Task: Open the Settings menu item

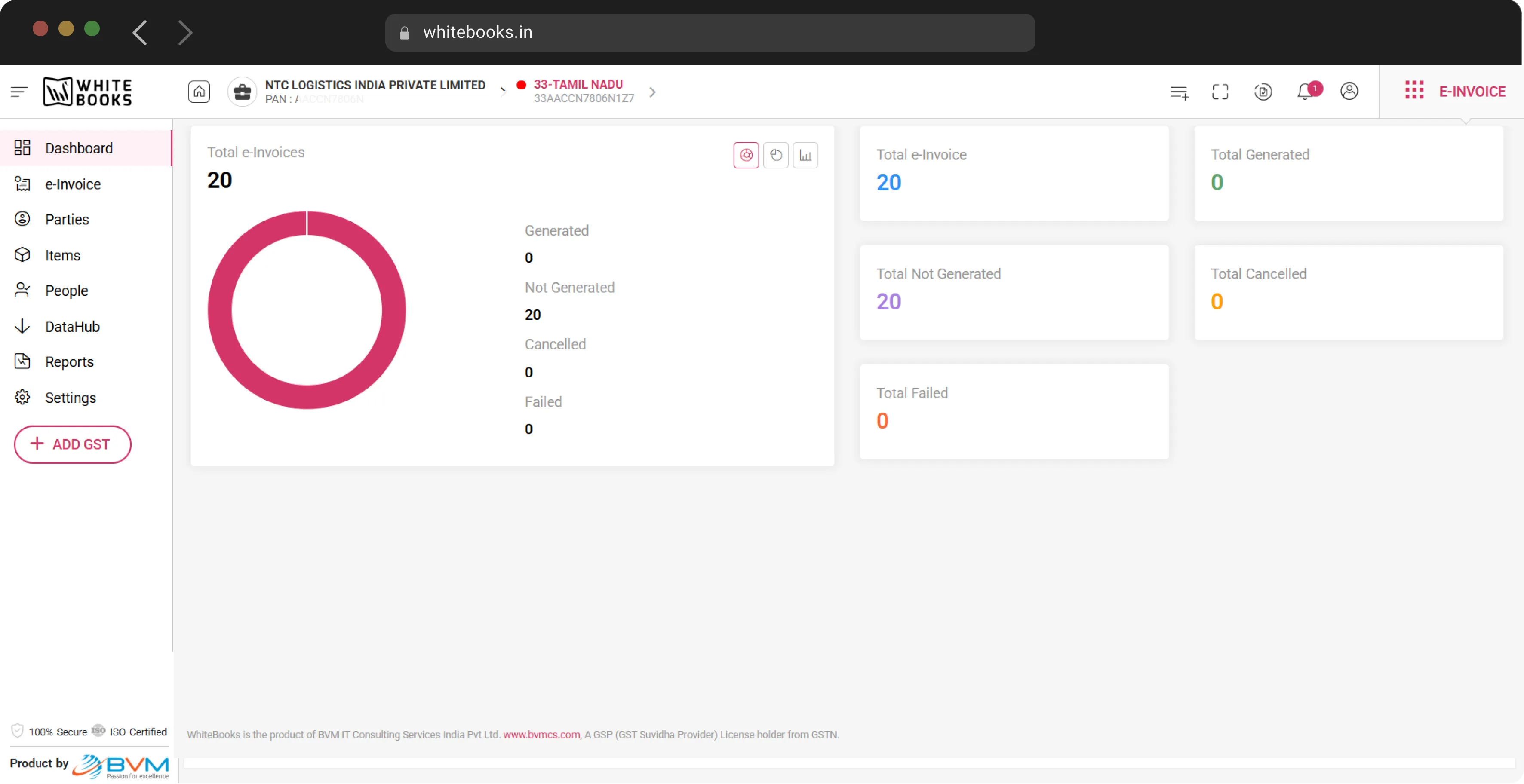Action: (x=86, y=398)
